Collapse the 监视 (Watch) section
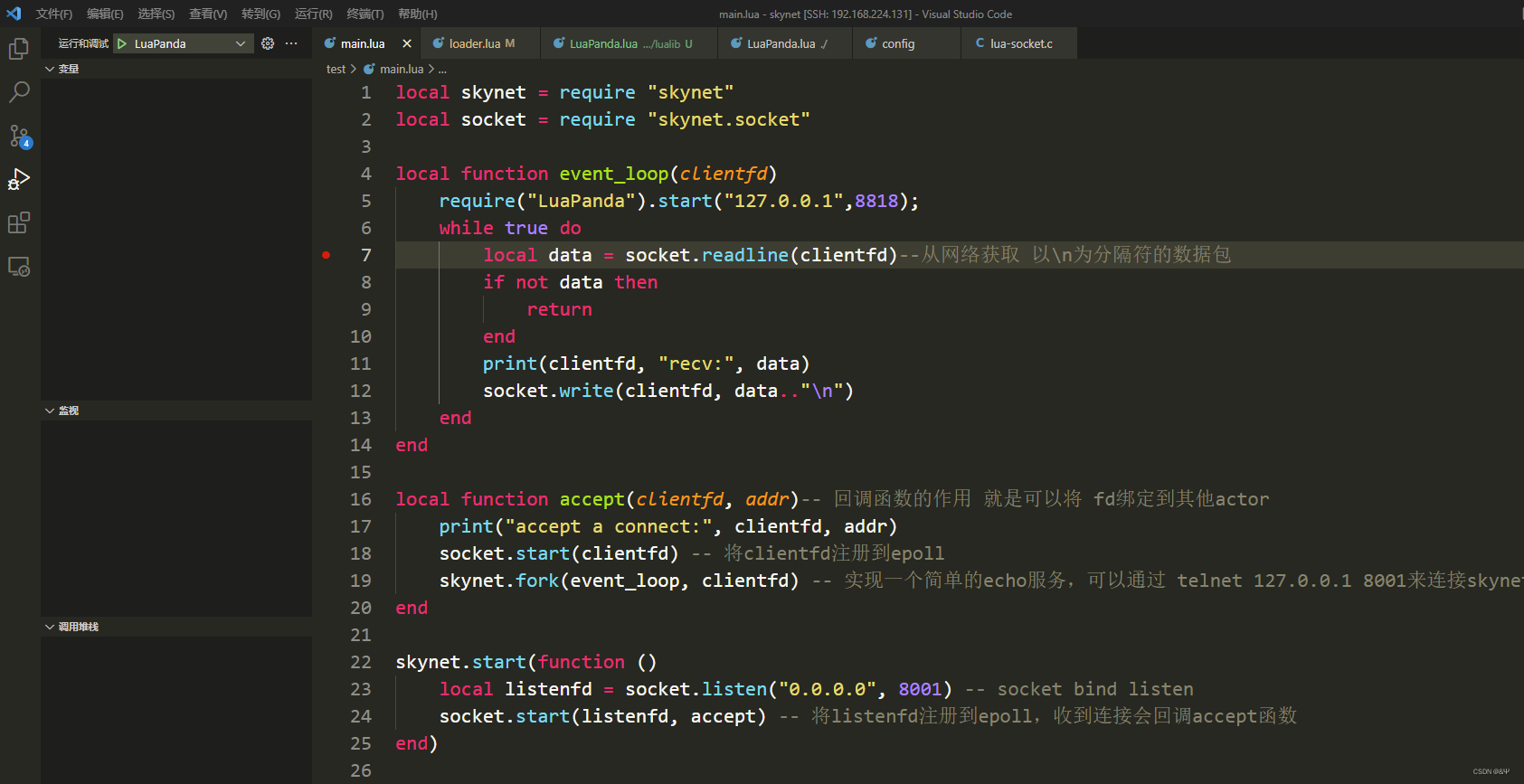 (x=176, y=411)
